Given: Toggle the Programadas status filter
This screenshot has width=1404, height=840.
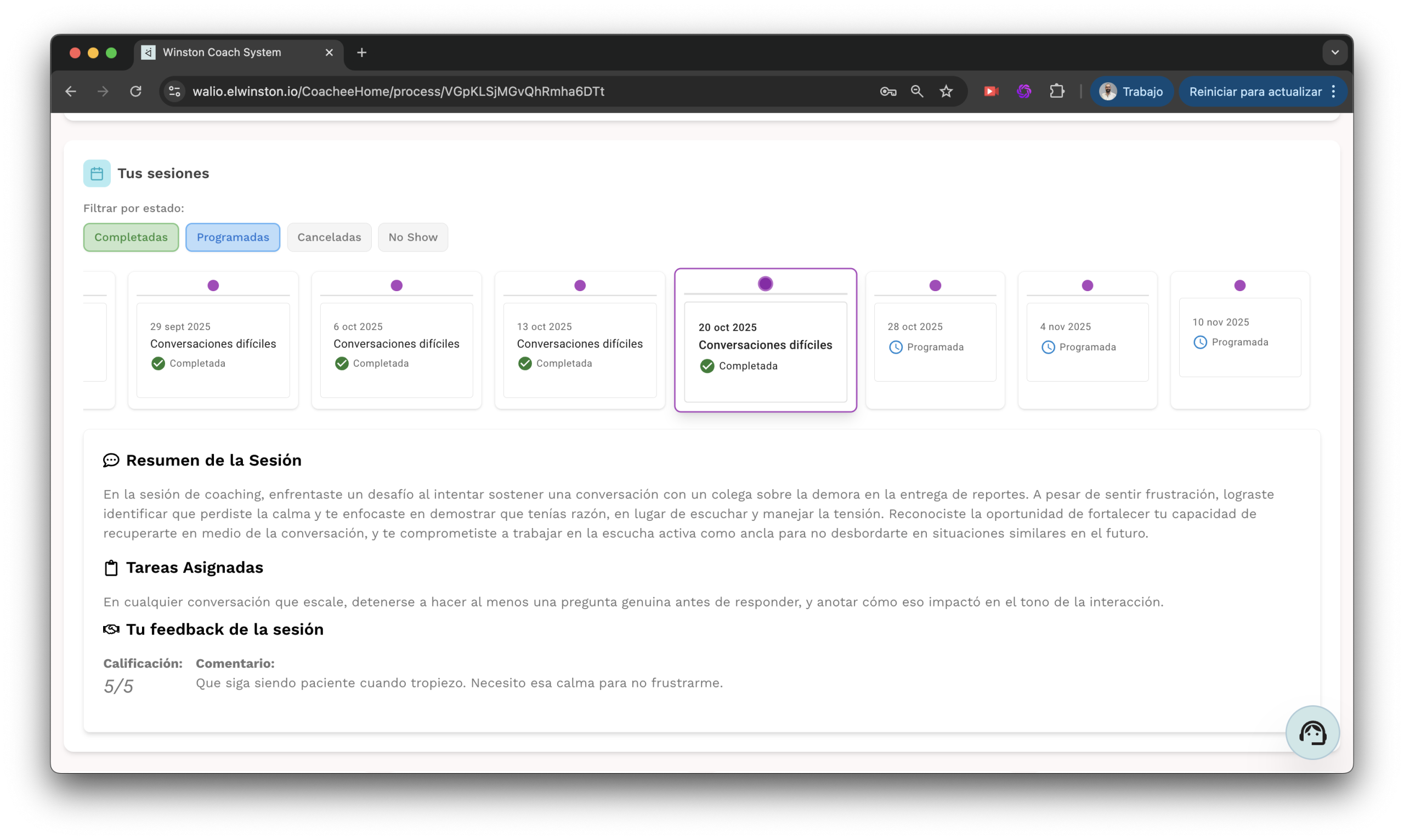Looking at the screenshot, I should coord(233,237).
